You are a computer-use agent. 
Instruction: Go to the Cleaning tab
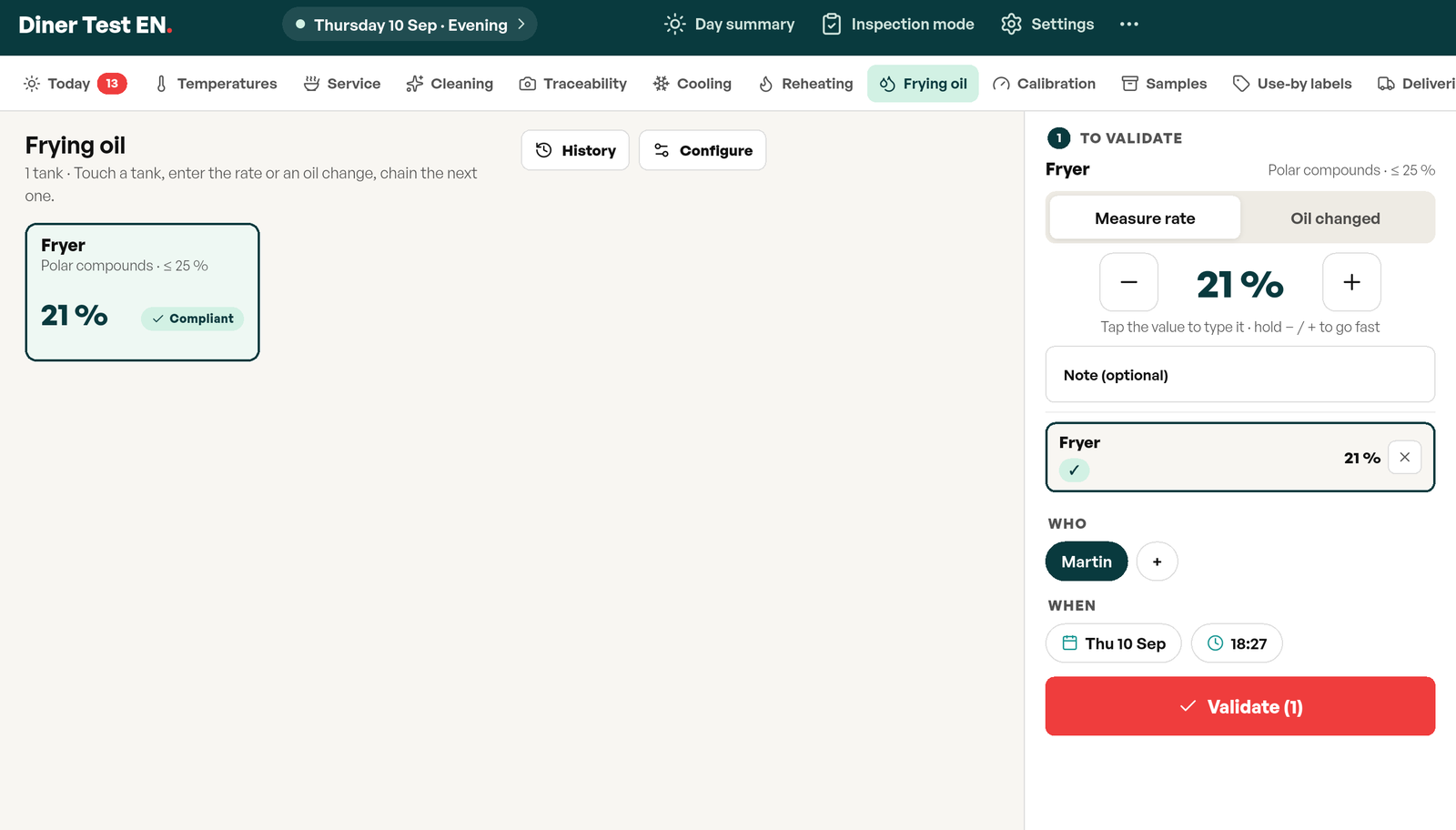point(450,84)
